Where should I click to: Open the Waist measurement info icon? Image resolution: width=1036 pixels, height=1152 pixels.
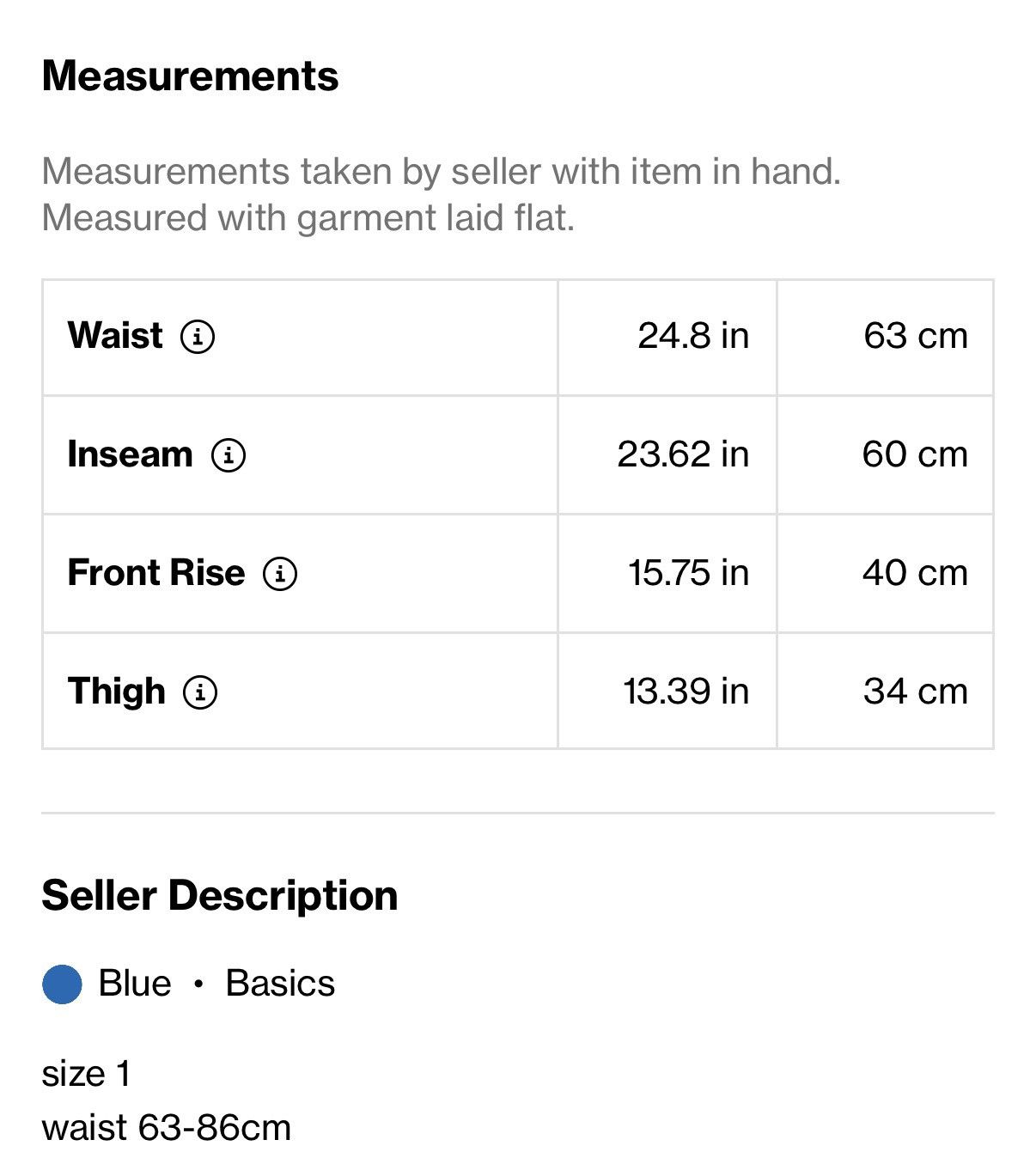(198, 336)
